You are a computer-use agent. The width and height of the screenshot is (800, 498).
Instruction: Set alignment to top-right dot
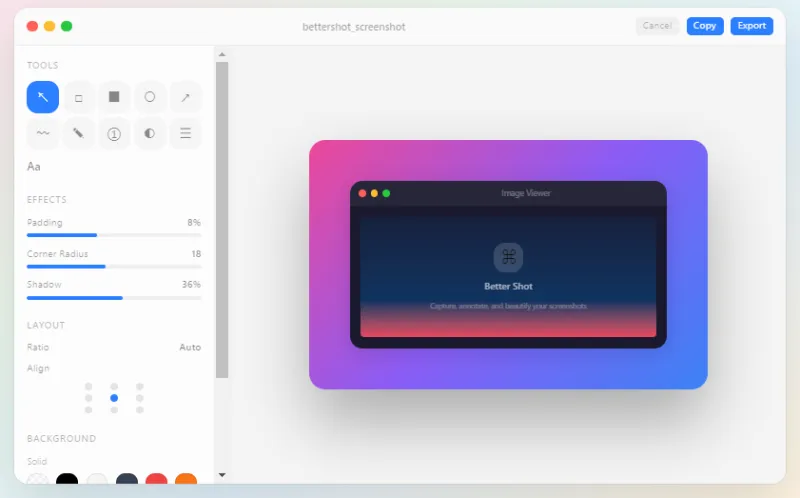coord(140,386)
